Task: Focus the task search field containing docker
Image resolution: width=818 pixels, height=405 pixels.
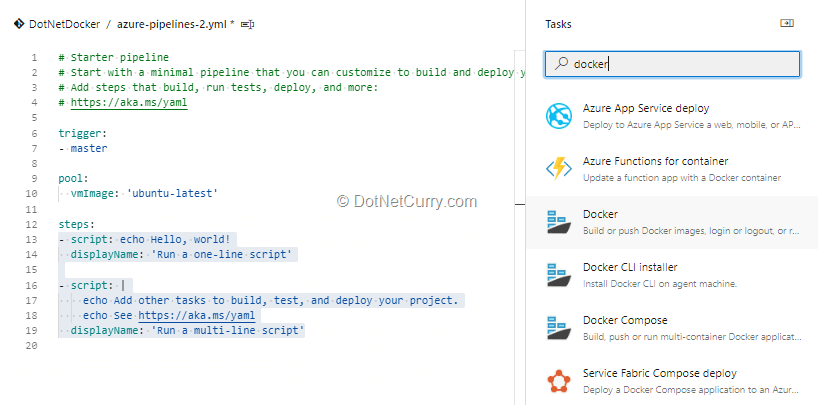Action: point(672,64)
